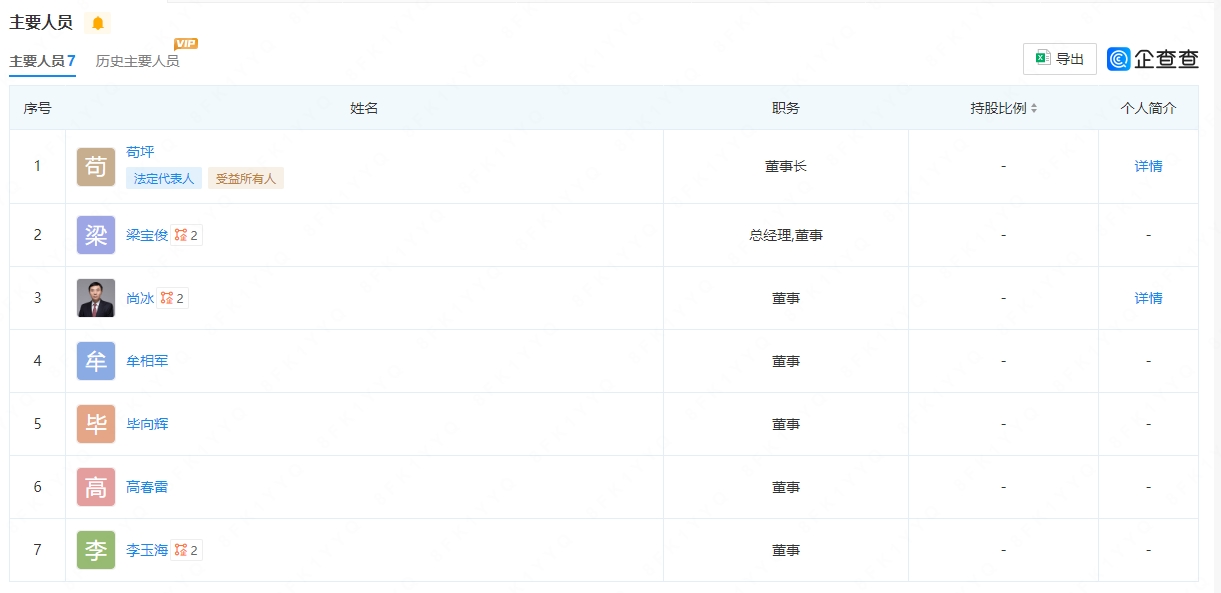Open 梁宝俊 avatar tile
Screen dimensions: 1221x593
(x=96, y=235)
